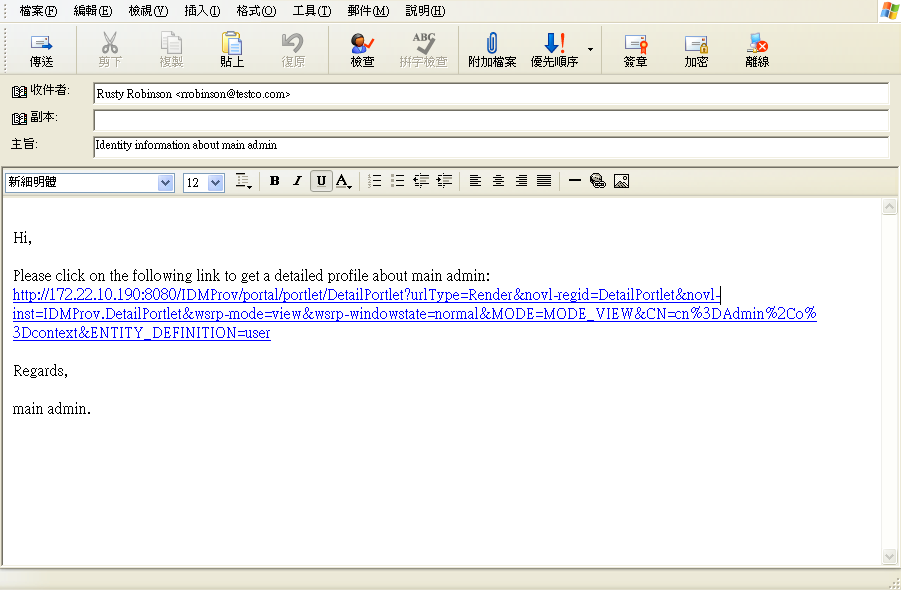Open the address book beside 副本
Image resolution: width=901 pixels, height=590 pixels.
(x=20, y=118)
